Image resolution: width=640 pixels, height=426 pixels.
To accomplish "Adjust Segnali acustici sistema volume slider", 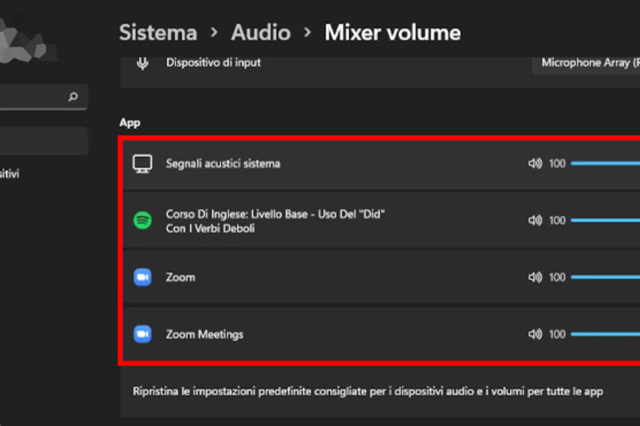I will tap(605, 163).
